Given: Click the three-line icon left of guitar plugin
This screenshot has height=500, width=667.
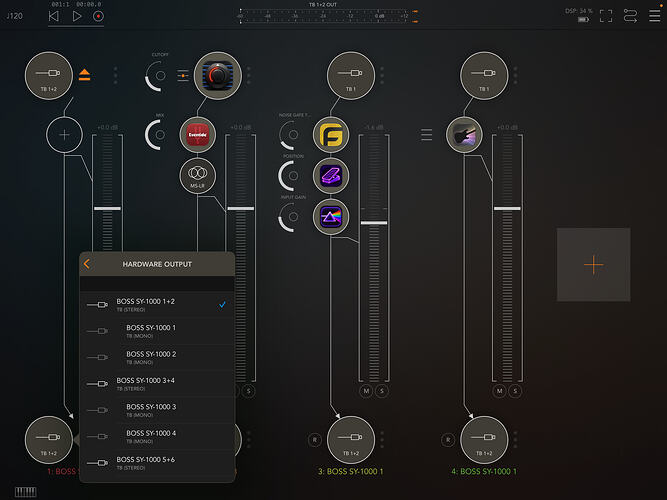Looking at the screenshot, I should click(426, 134).
